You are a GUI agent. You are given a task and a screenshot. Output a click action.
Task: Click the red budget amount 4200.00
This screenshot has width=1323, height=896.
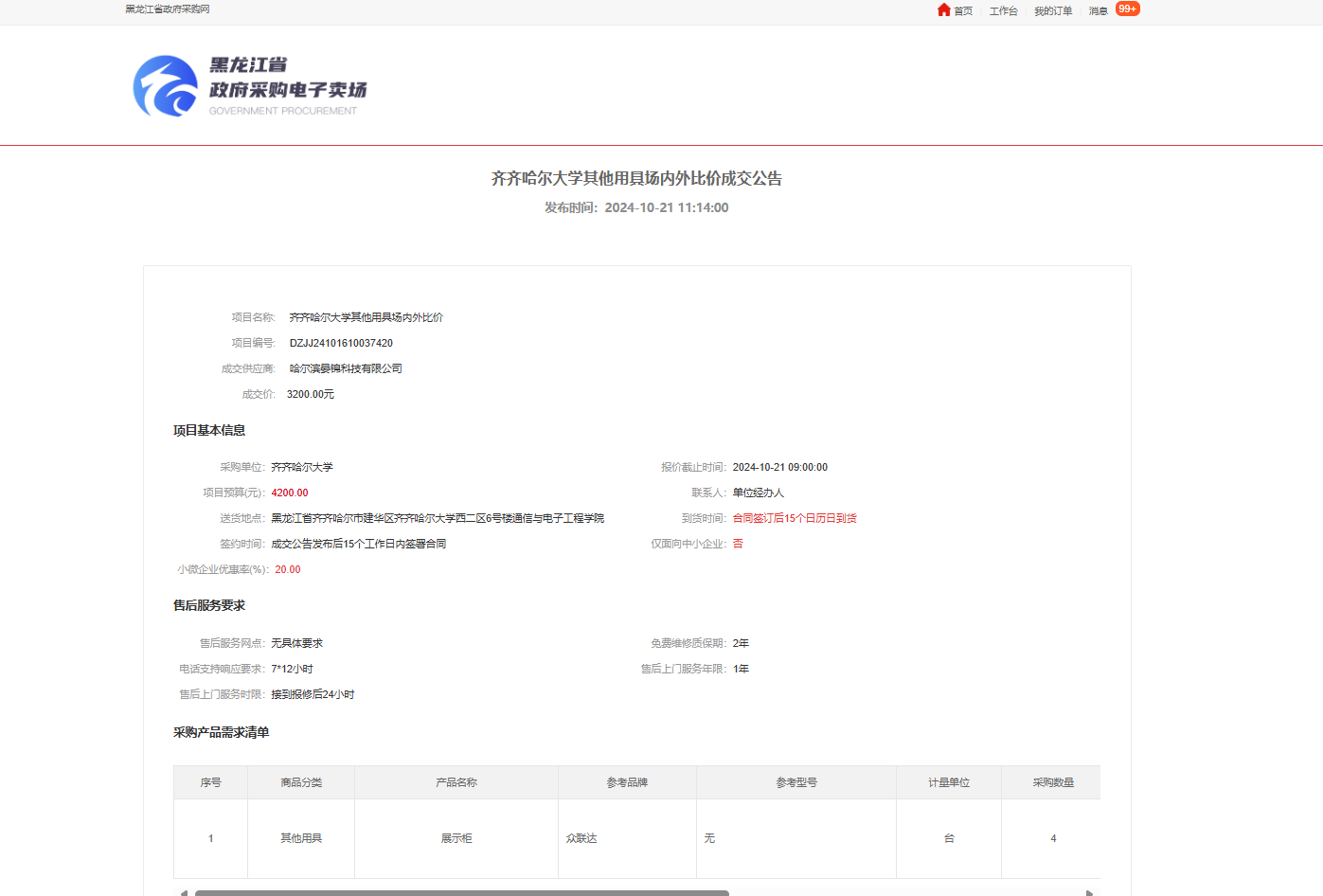[290, 493]
